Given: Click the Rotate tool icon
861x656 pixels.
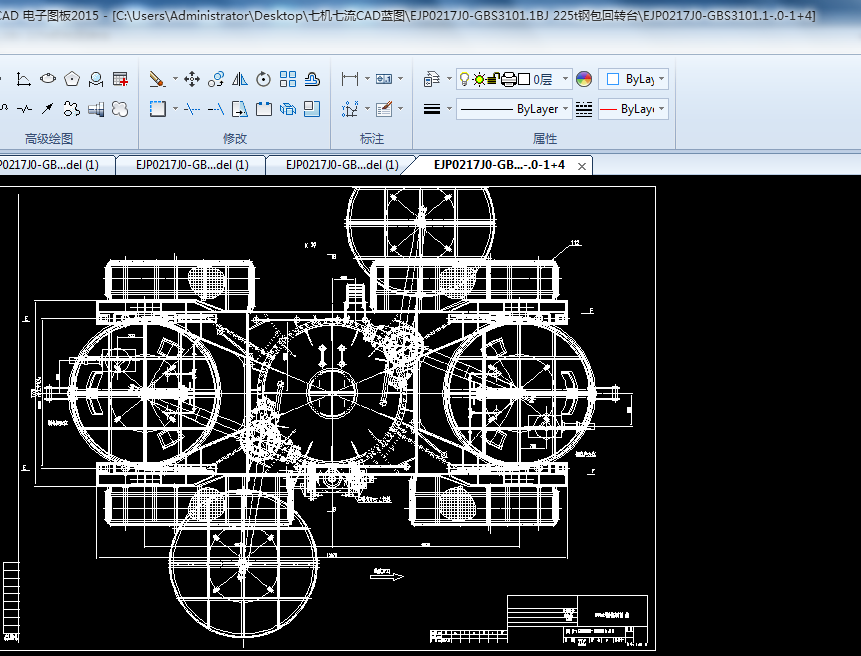Looking at the screenshot, I should (x=264, y=79).
